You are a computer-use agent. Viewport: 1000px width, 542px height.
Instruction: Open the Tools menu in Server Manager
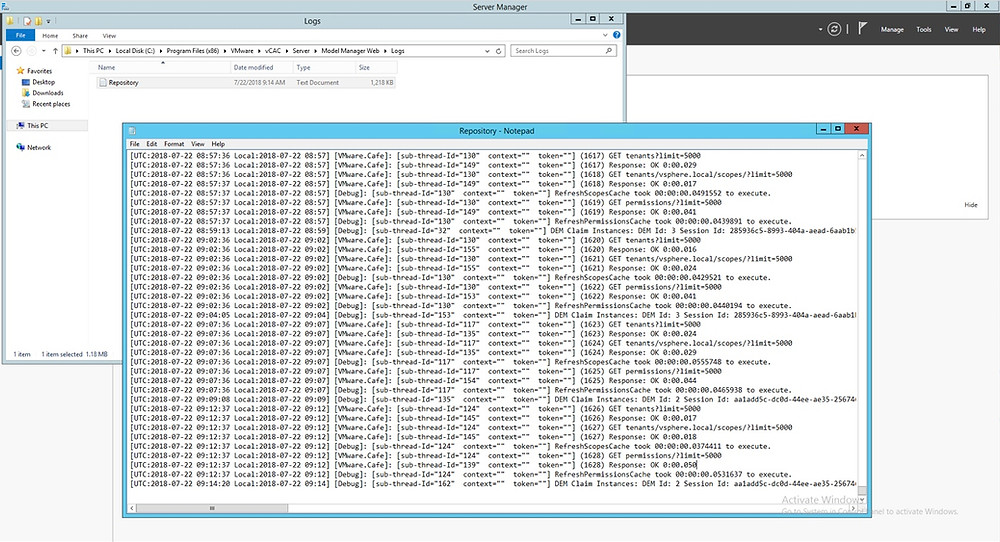coord(923,29)
